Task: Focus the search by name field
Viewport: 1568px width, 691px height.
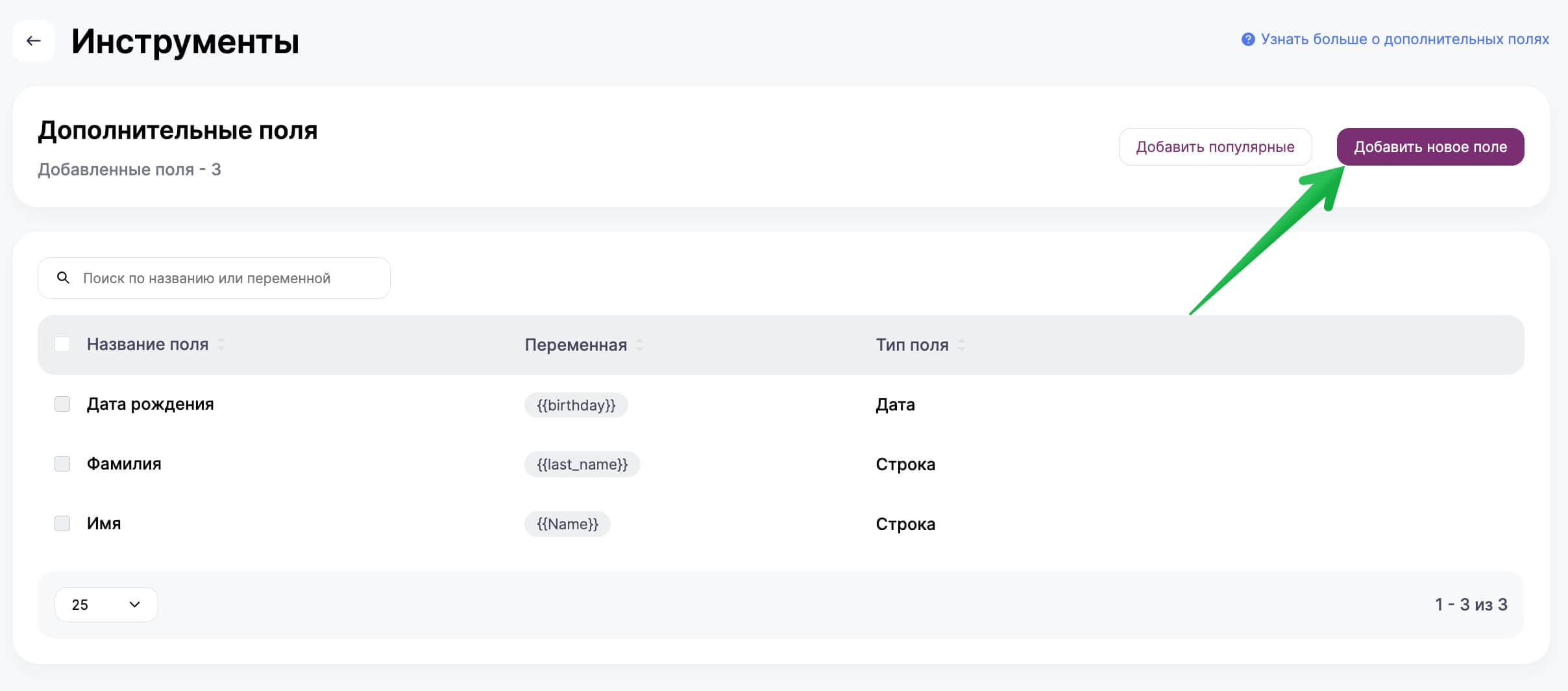Action: (x=227, y=278)
